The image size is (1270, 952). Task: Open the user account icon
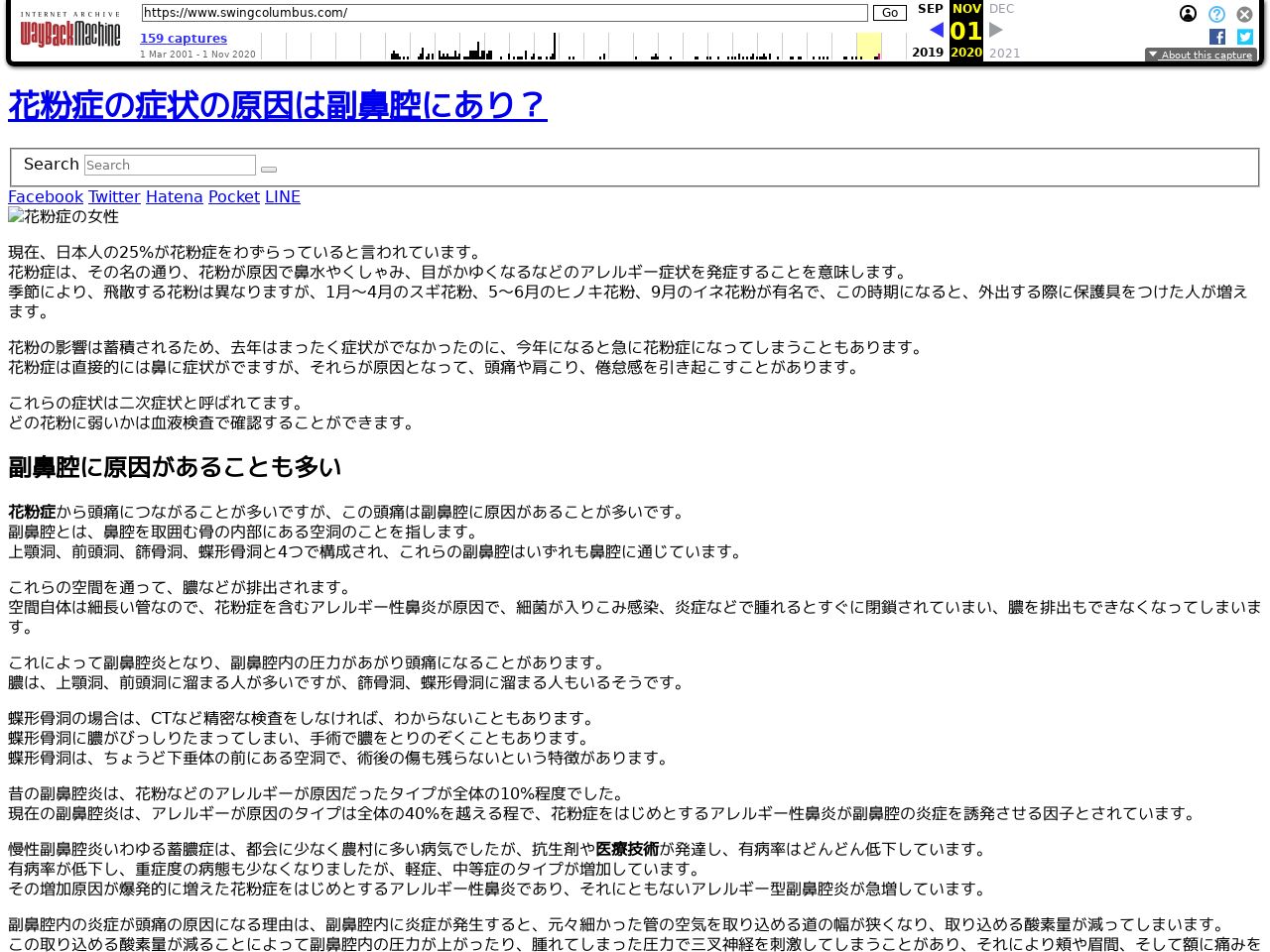coord(1188,14)
